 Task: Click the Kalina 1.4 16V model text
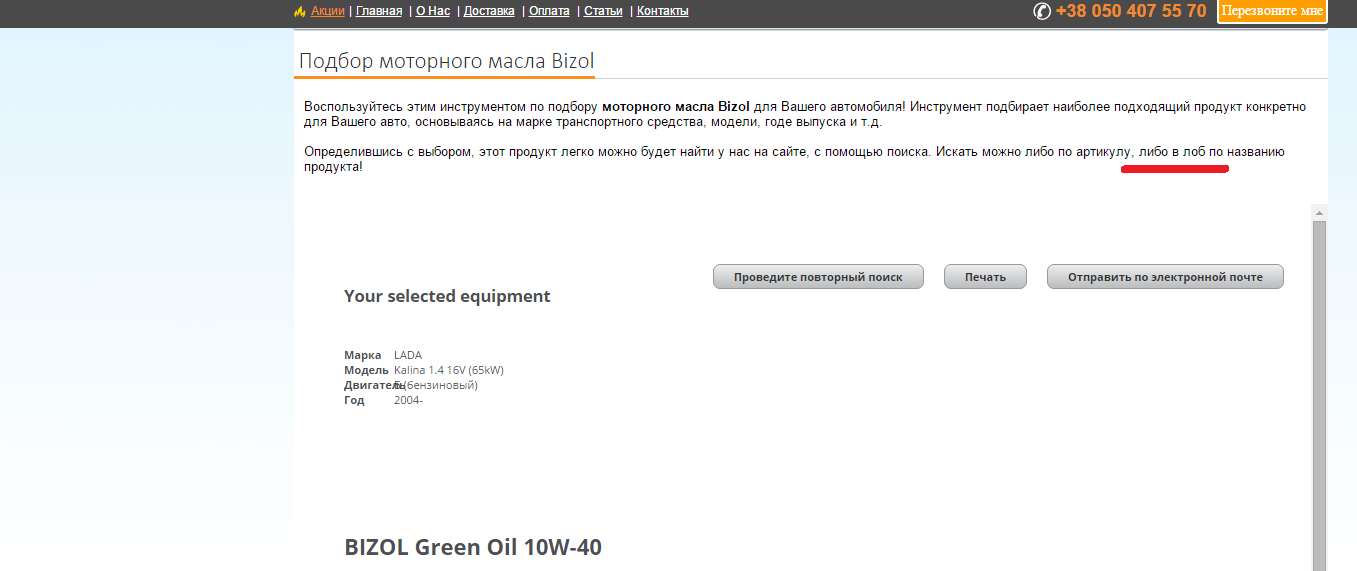pyautogui.click(x=448, y=370)
